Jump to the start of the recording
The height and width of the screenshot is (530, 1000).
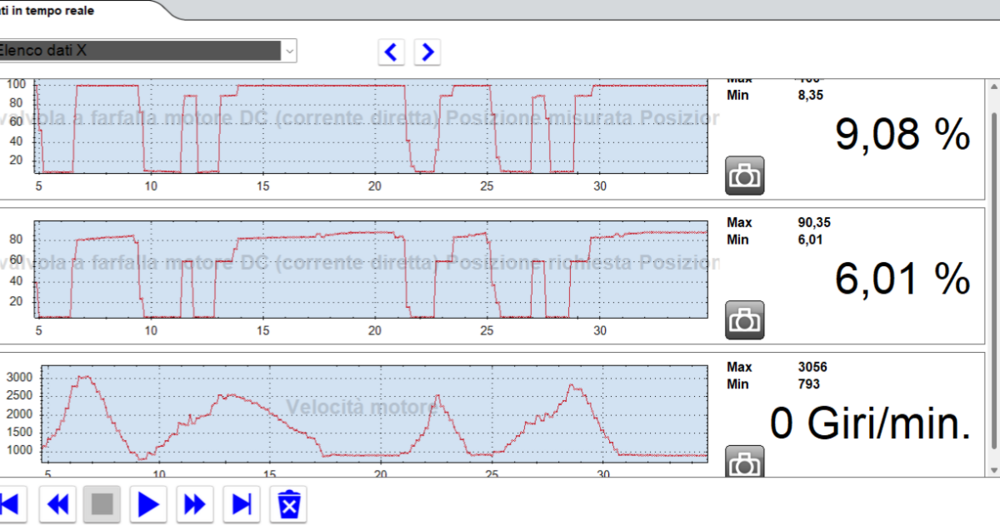(x=10, y=504)
